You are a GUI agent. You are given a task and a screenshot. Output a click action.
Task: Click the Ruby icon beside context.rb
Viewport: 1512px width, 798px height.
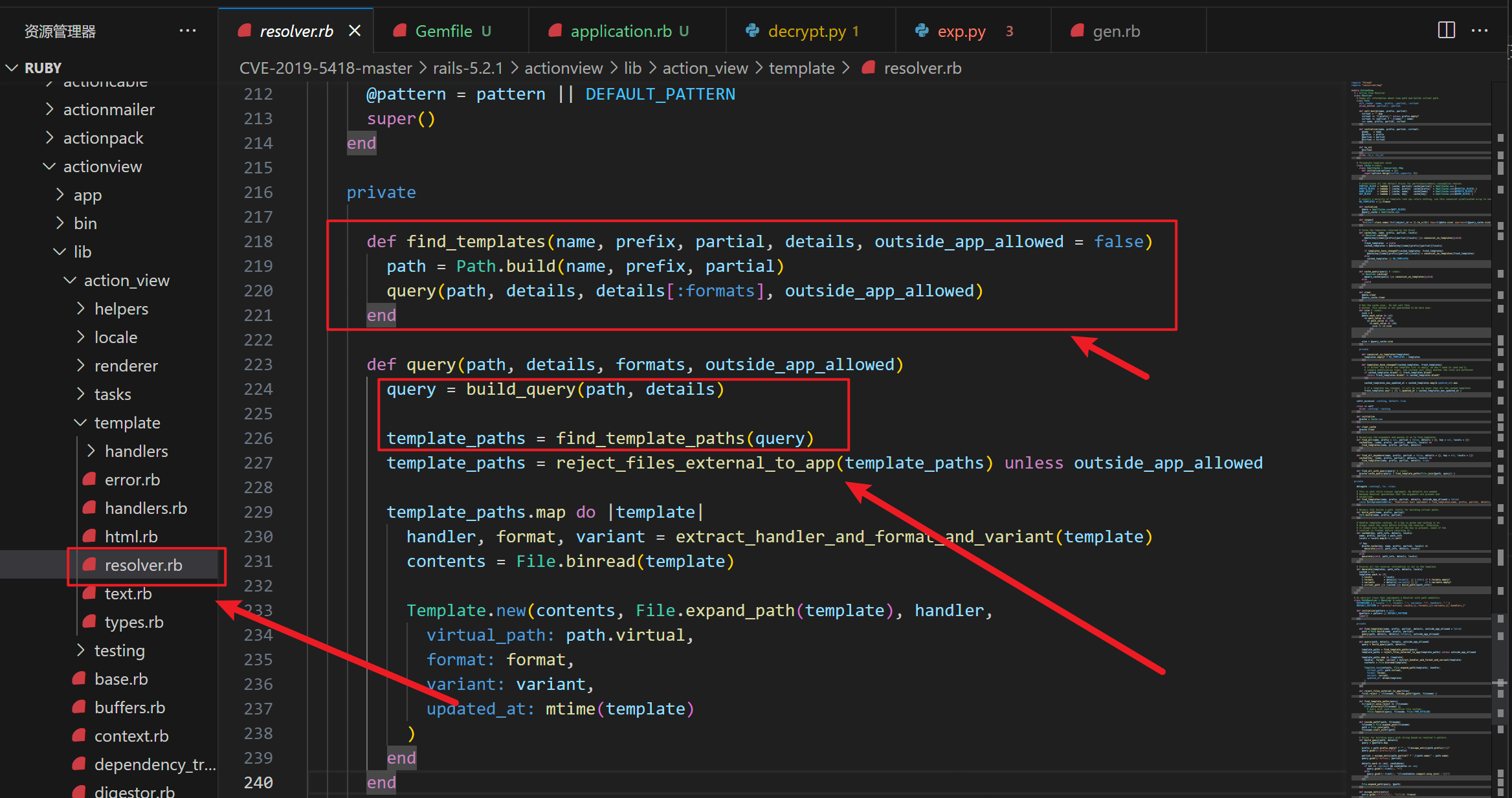(x=80, y=736)
